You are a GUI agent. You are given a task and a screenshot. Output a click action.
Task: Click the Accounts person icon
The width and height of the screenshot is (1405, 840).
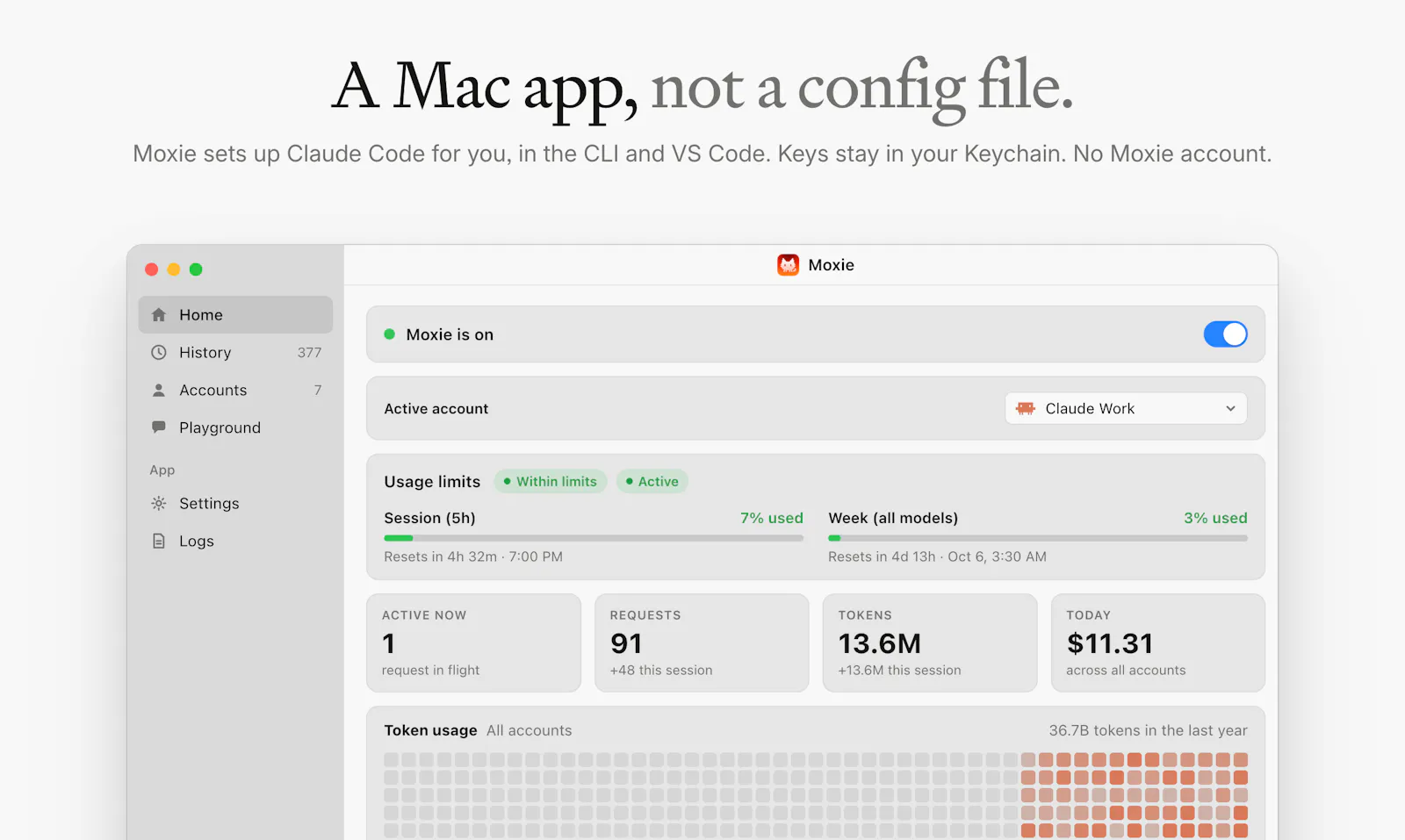(159, 390)
